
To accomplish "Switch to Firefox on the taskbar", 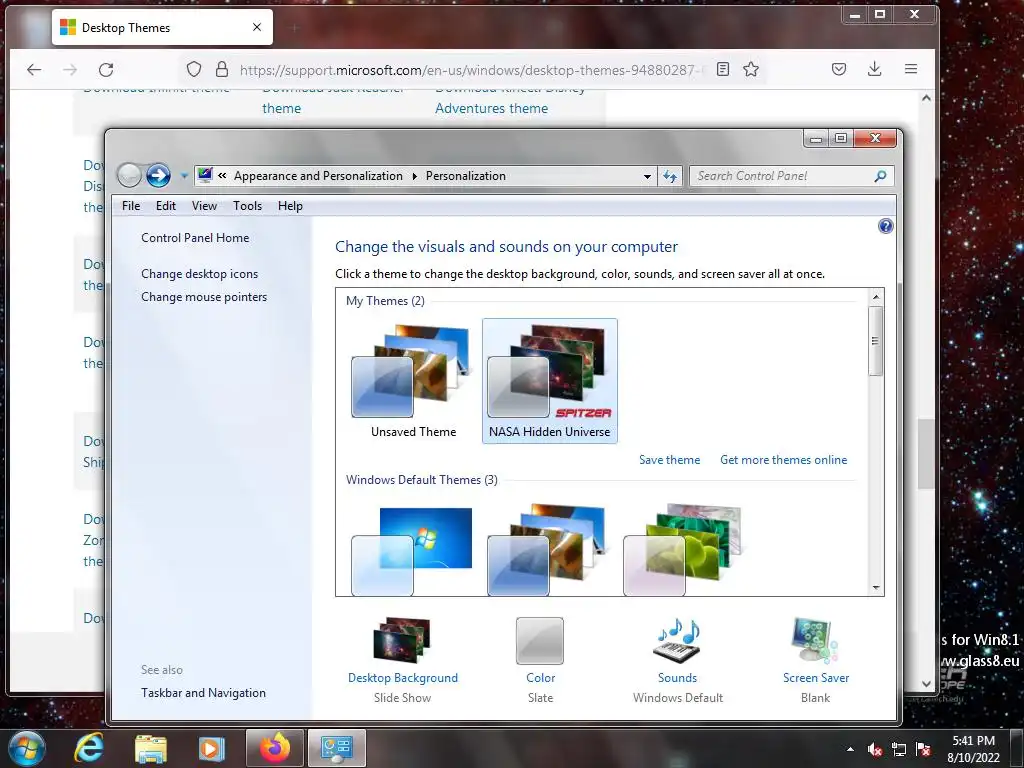I will [274, 748].
